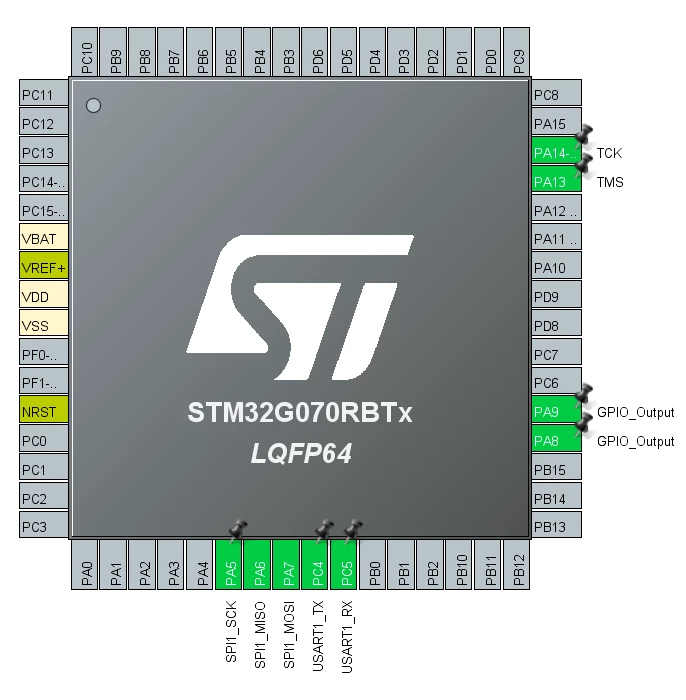Select pin PB12 on bottom row

point(516,564)
